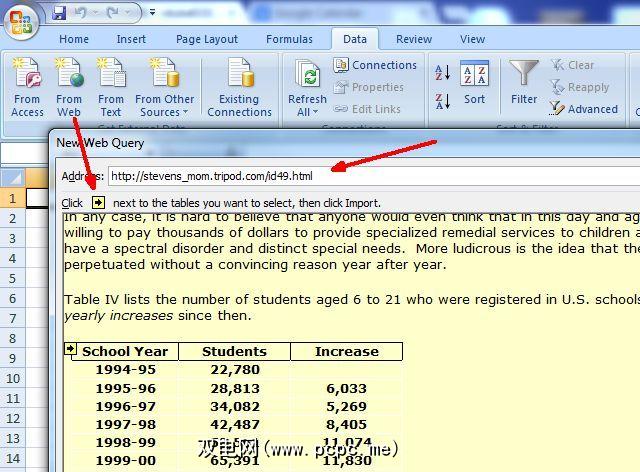This screenshot has width=640, height=472.
Task: Click the 6,033 increase value
Action: [346, 388]
